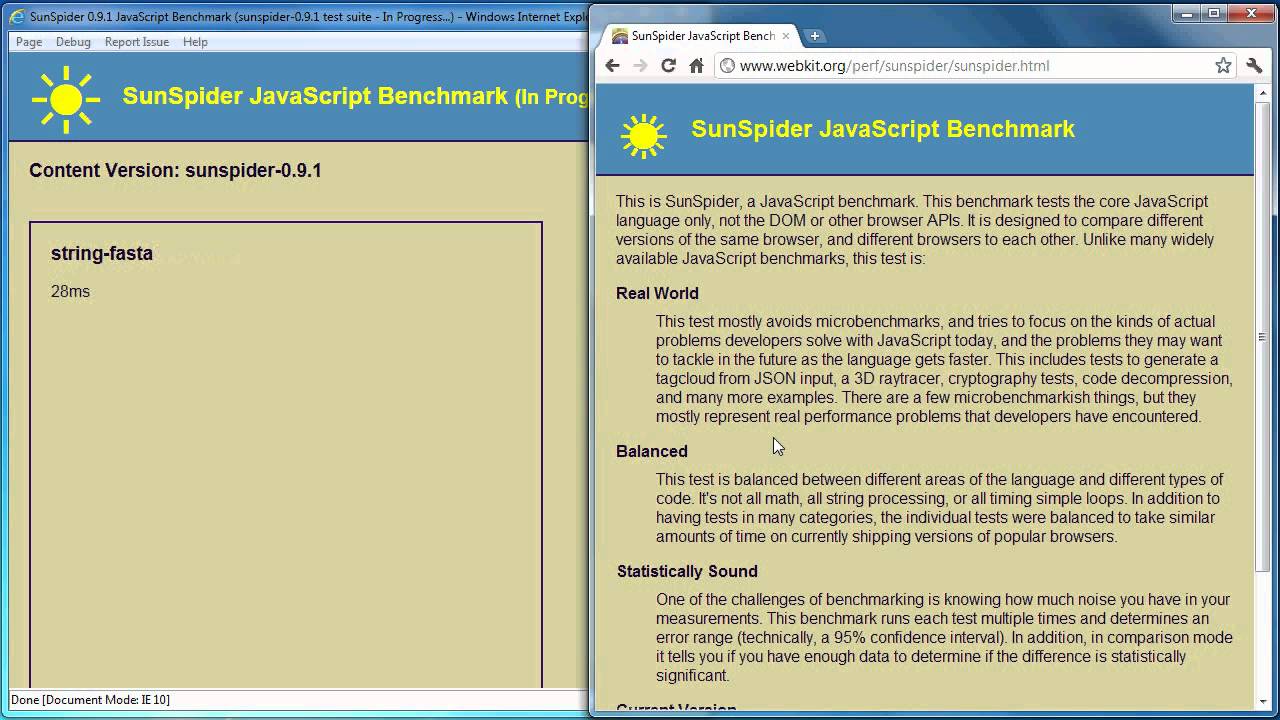Image resolution: width=1280 pixels, height=720 pixels.
Task: Open Chrome's wrench settings menu
Action: tap(1255, 66)
